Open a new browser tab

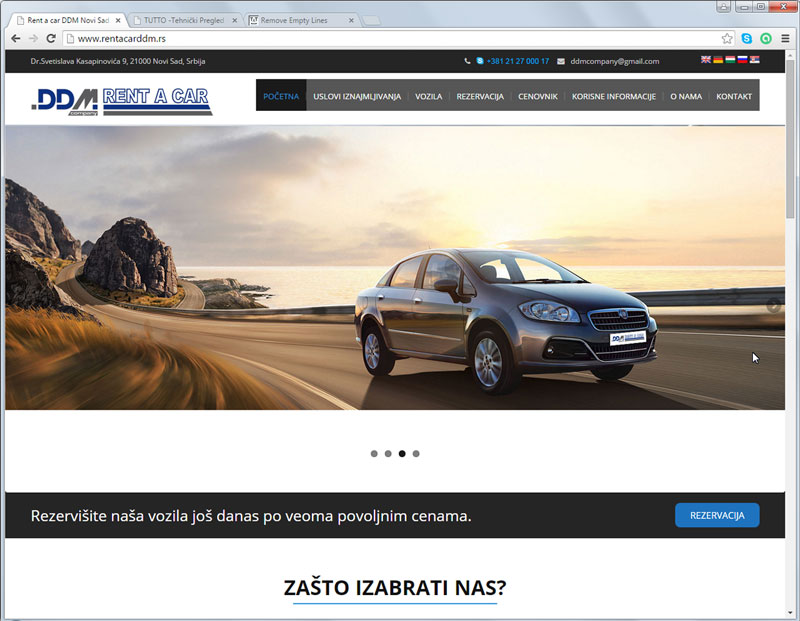[371, 20]
